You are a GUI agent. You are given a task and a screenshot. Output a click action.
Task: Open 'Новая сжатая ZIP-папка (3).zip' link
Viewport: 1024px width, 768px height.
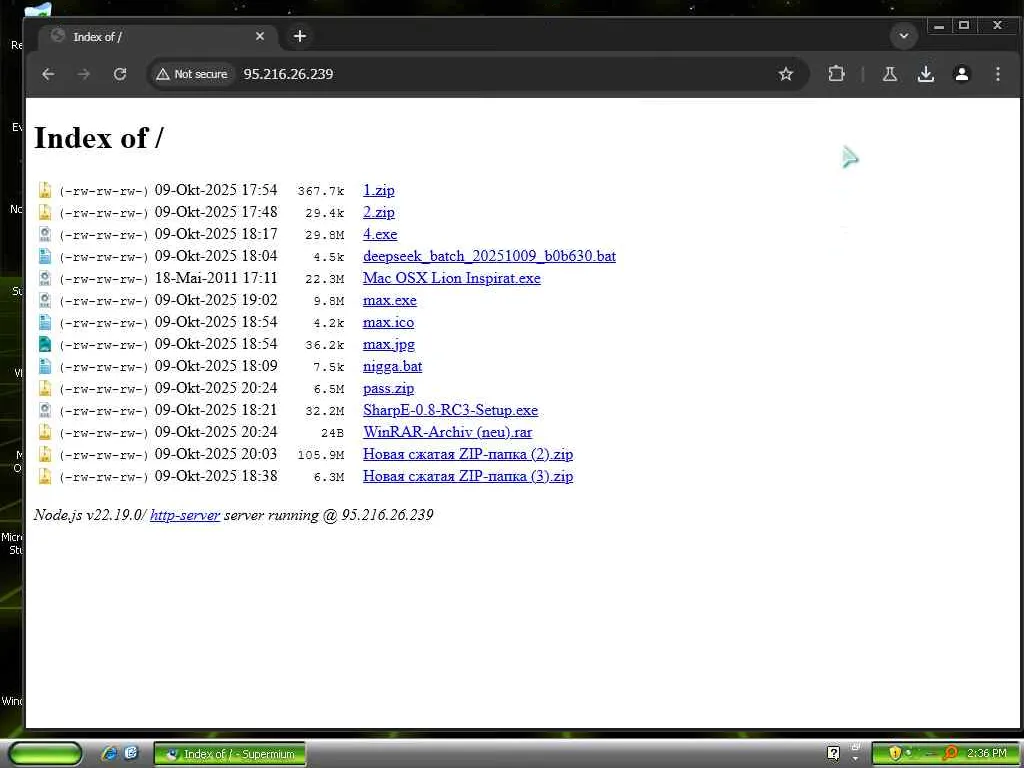[468, 476]
